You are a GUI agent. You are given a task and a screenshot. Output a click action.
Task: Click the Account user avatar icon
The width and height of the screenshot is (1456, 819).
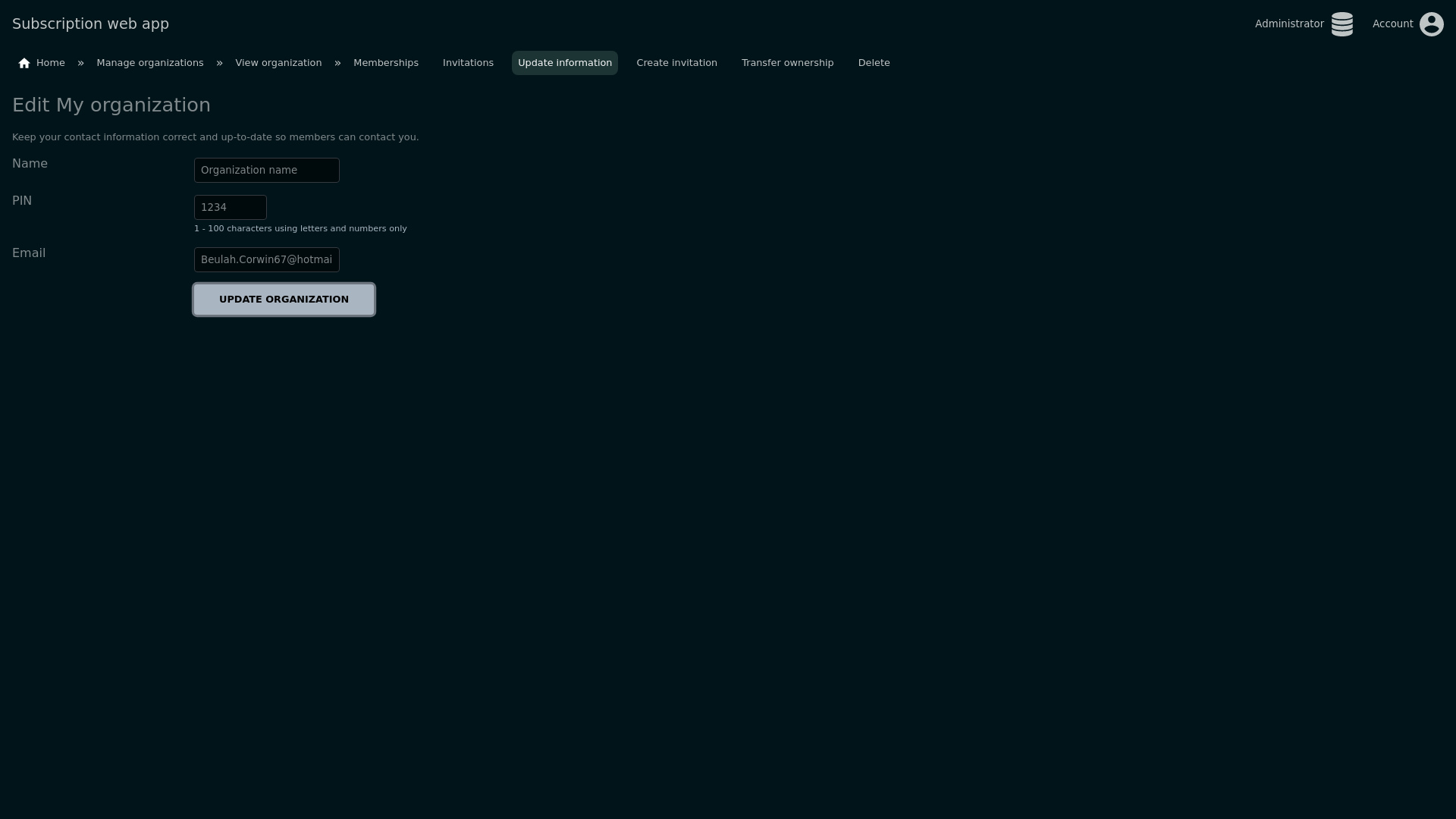[x=1431, y=24]
